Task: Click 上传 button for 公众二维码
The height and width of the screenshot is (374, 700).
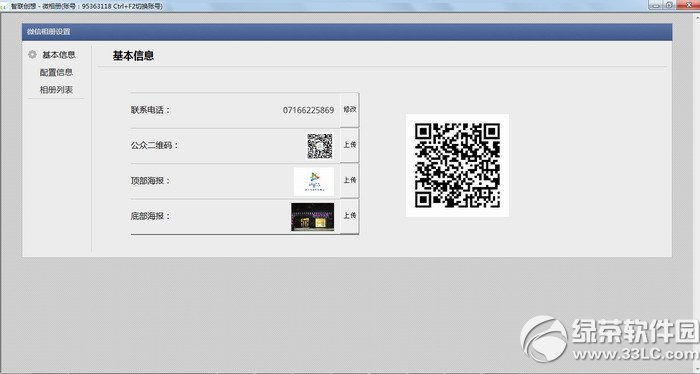Action: 350,145
